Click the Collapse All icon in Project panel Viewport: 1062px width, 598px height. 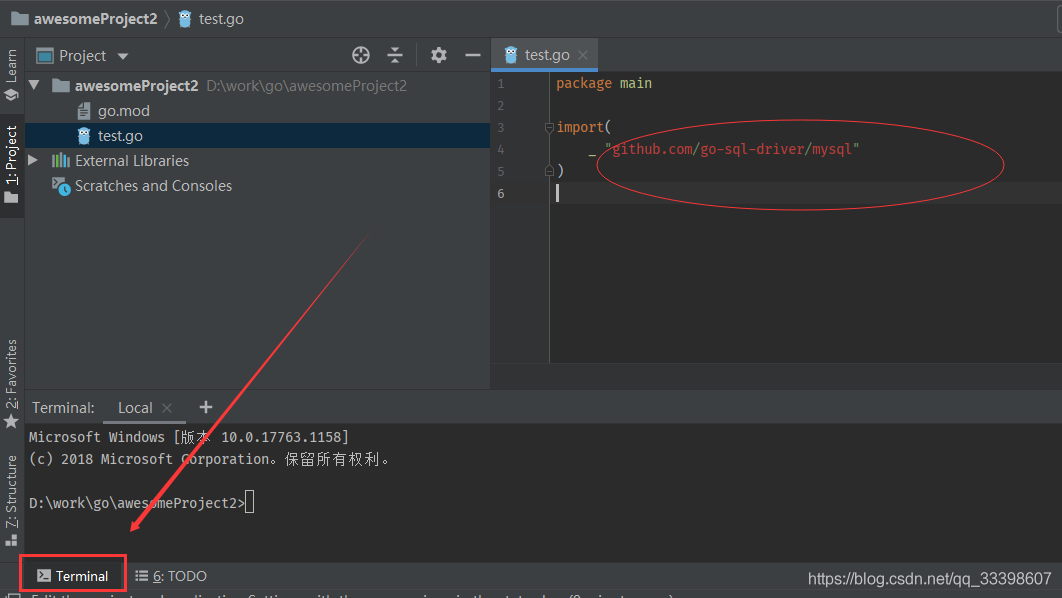(x=395, y=56)
